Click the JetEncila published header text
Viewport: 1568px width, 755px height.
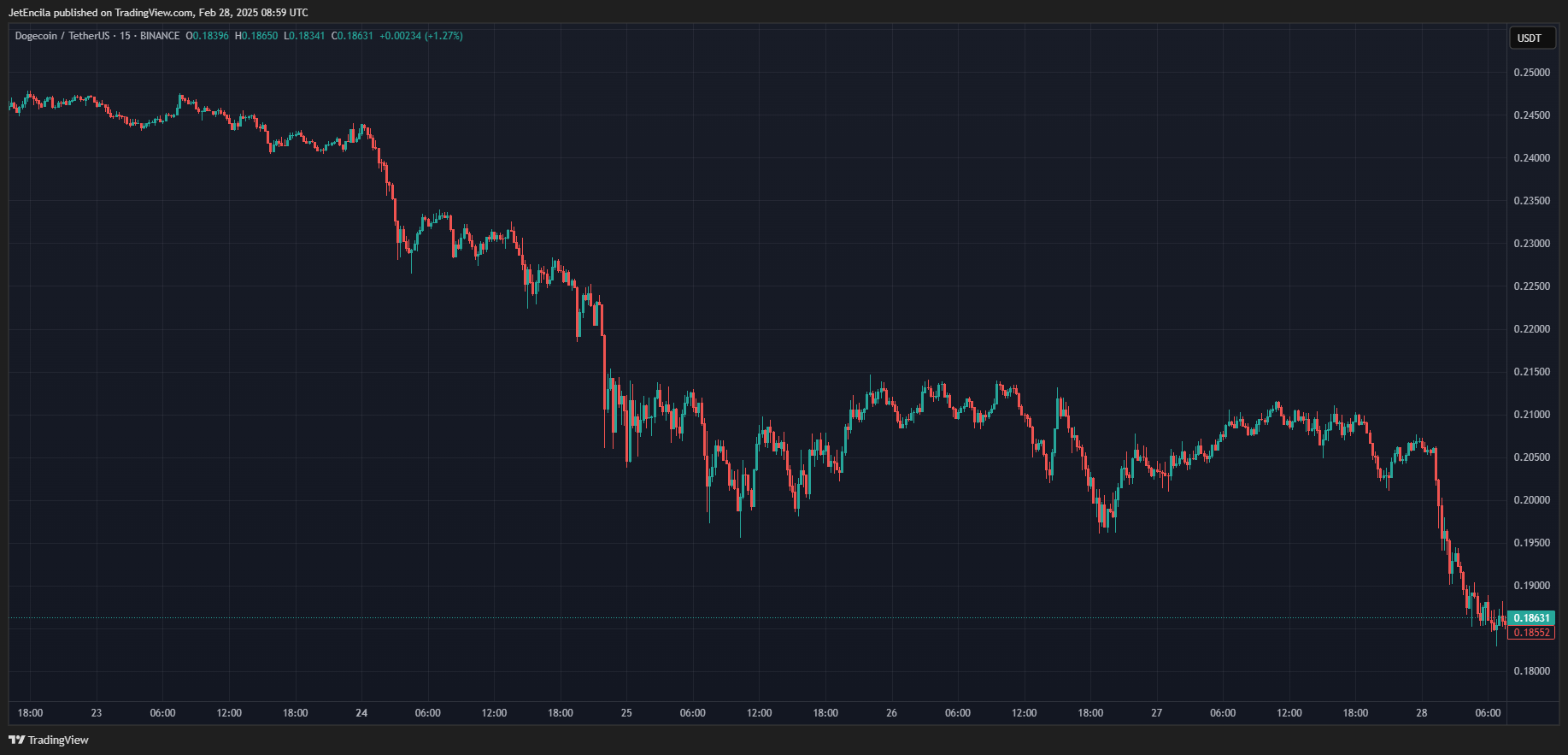pos(158,13)
